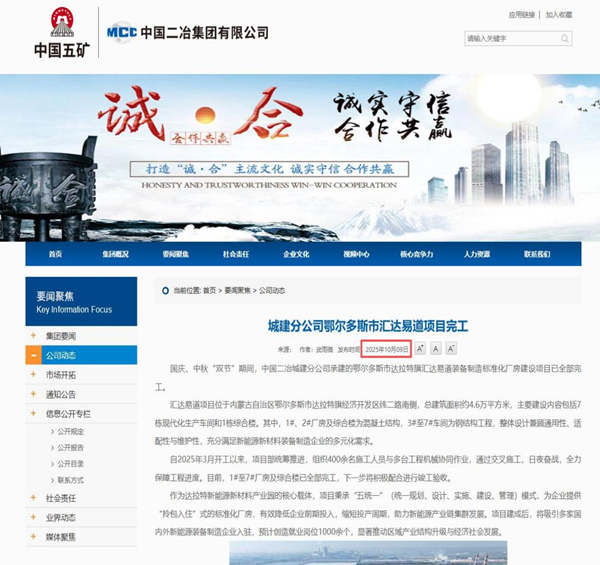Click the 加入收藏 link
Viewport: 600px width, 565px height.
coord(558,15)
